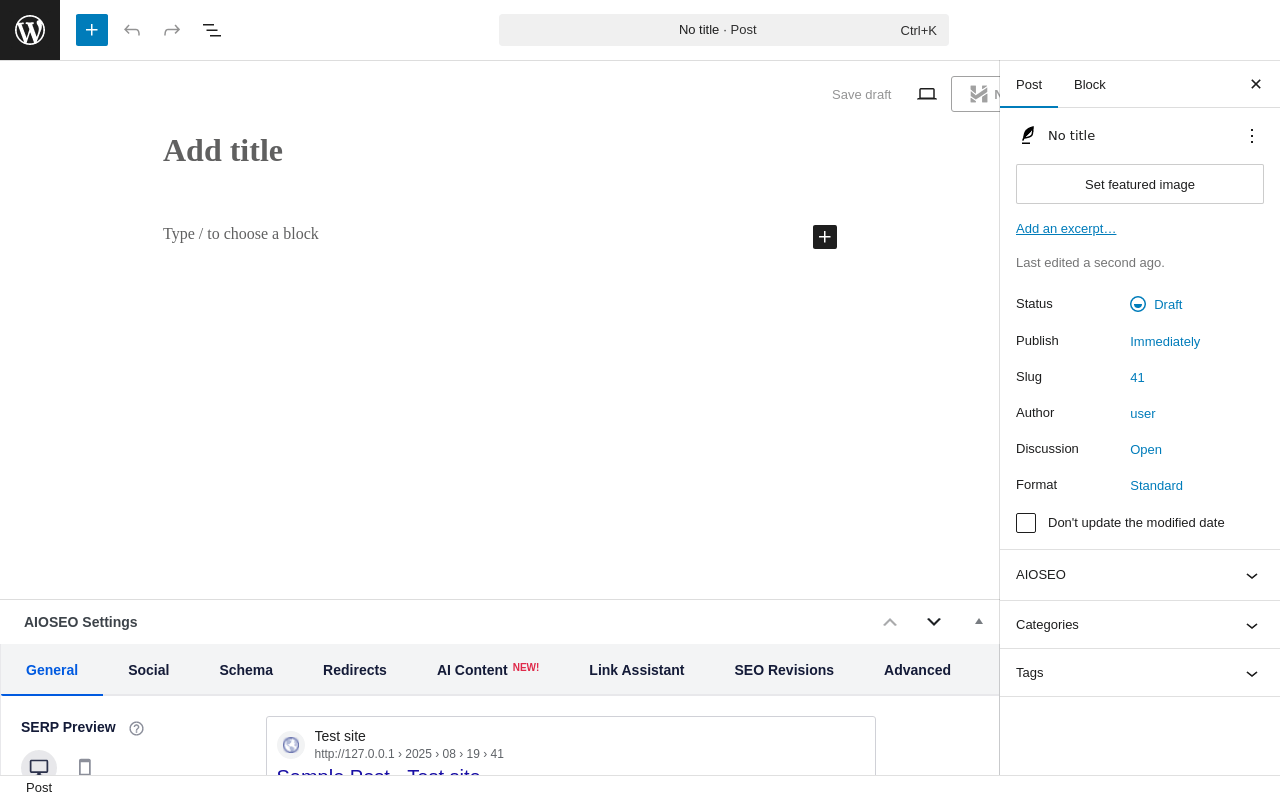Click the SERP preview URL breadcrumb
1280x800 pixels.
(409, 754)
